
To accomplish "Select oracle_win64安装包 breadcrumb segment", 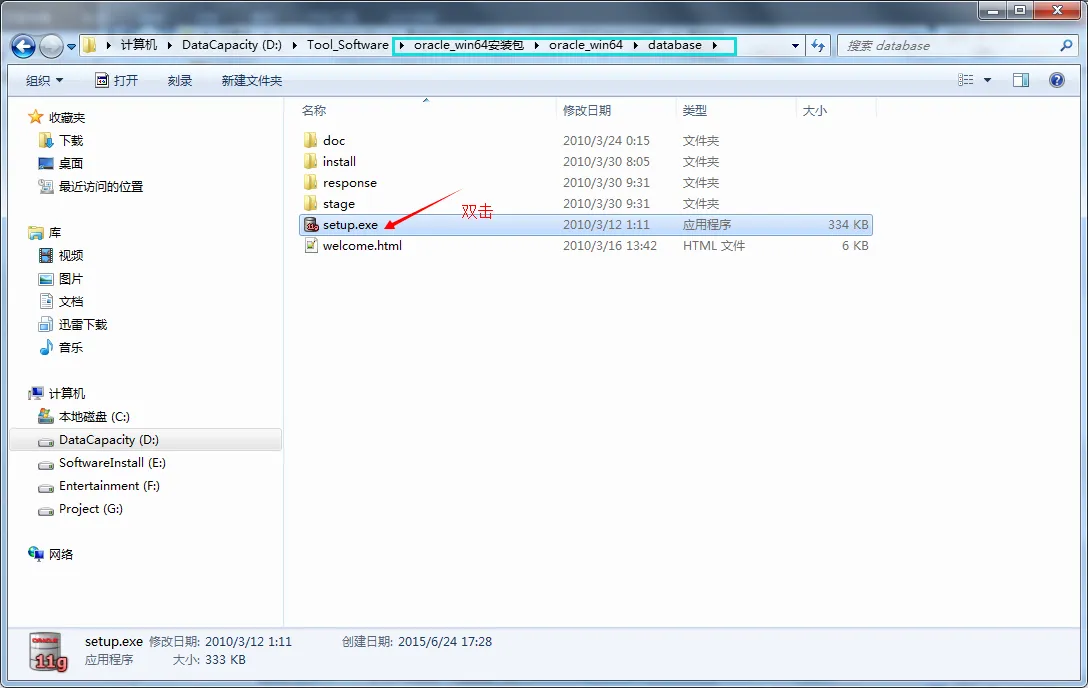I will [468, 45].
